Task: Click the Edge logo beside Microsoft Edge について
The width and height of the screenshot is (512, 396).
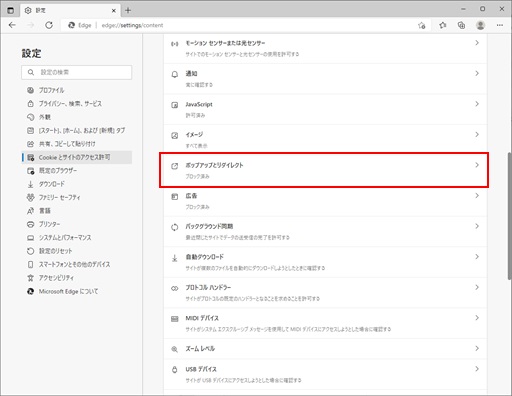Action: pos(30,291)
